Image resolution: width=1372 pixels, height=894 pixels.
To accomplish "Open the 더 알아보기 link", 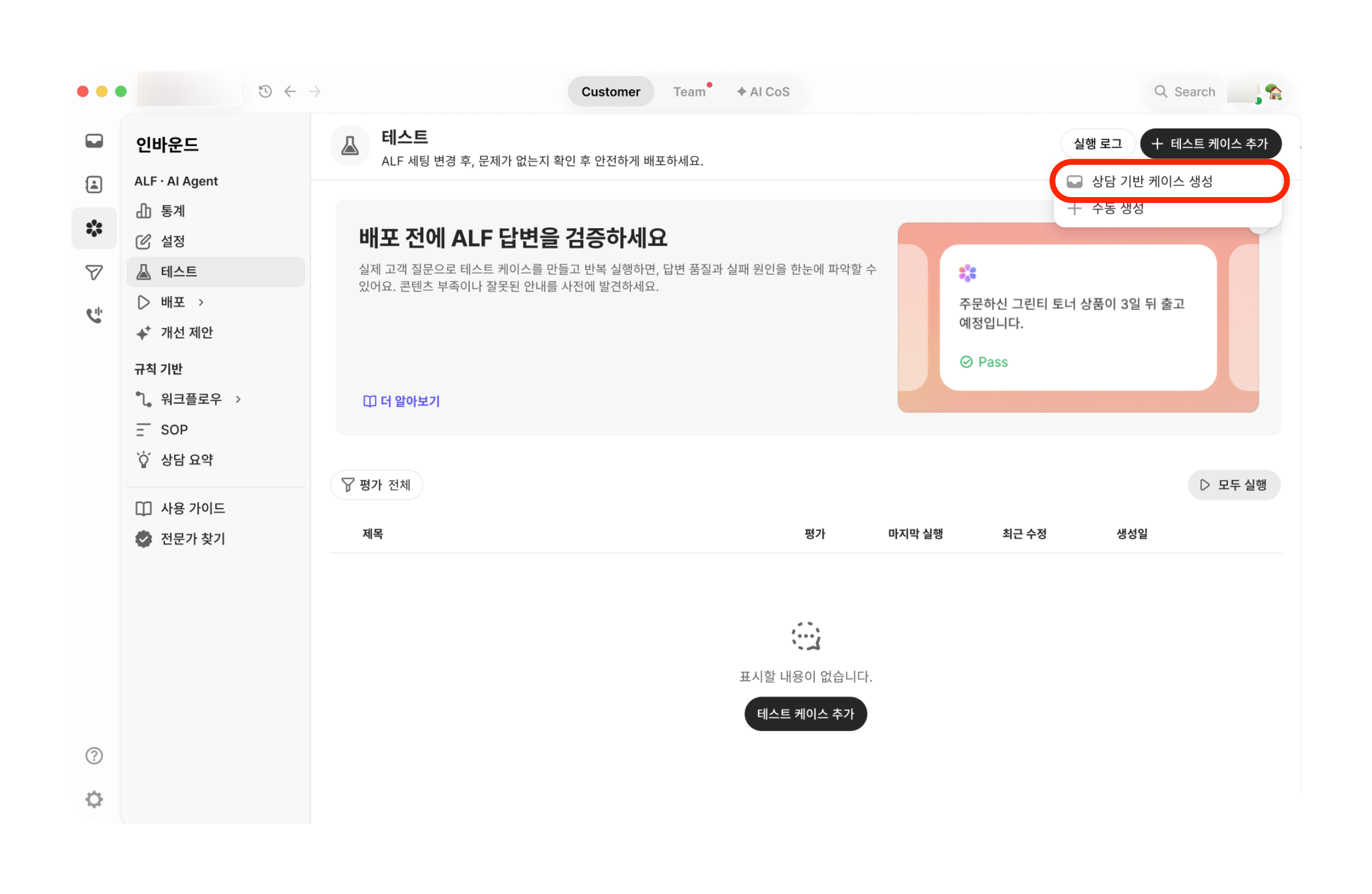I will pos(402,401).
